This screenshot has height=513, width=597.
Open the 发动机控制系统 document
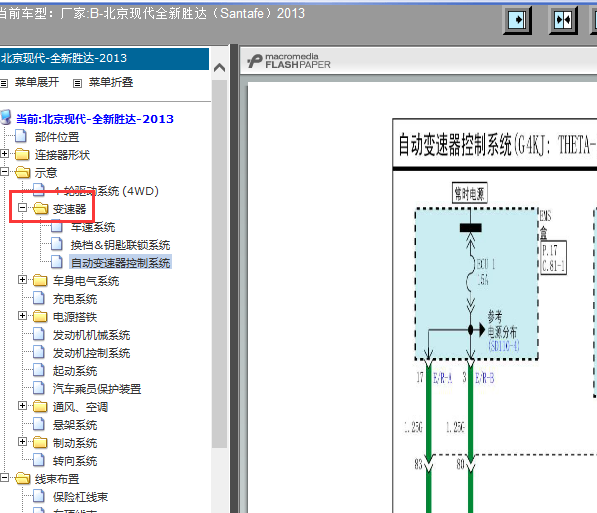click(x=91, y=353)
